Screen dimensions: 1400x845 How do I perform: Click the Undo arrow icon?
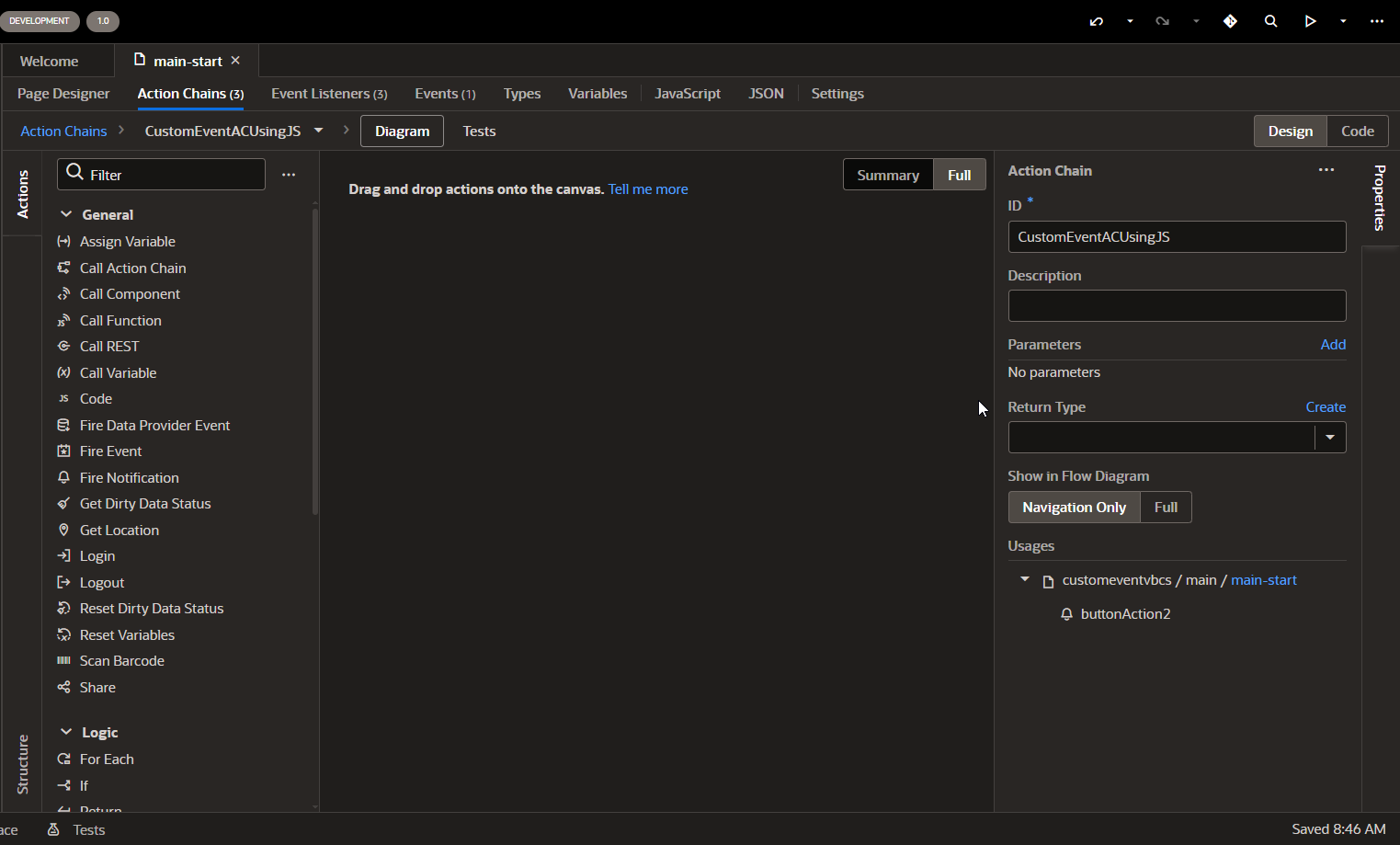[x=1097, y=21]
